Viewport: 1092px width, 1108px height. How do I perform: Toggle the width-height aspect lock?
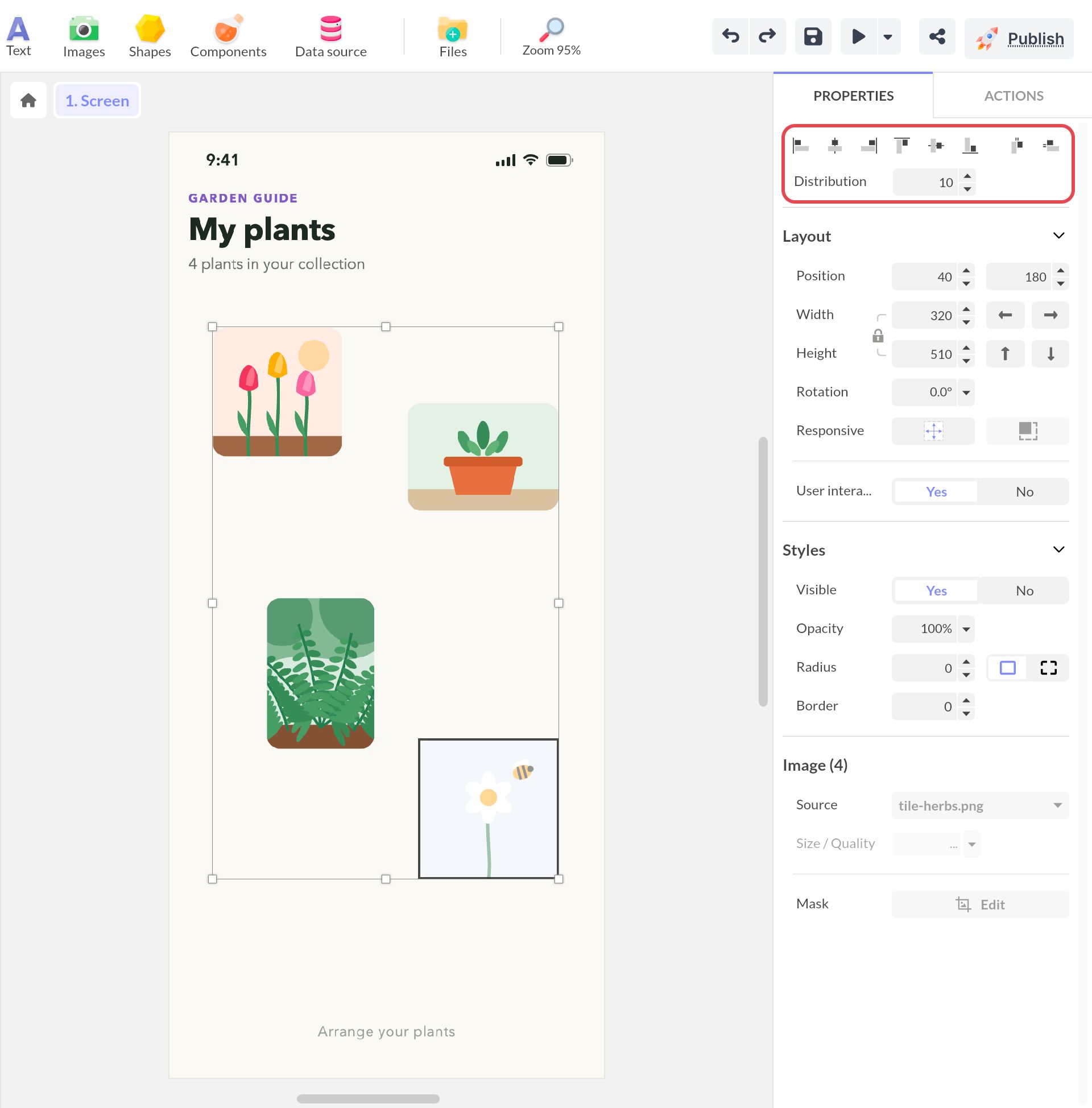click(x=878, y=336)
